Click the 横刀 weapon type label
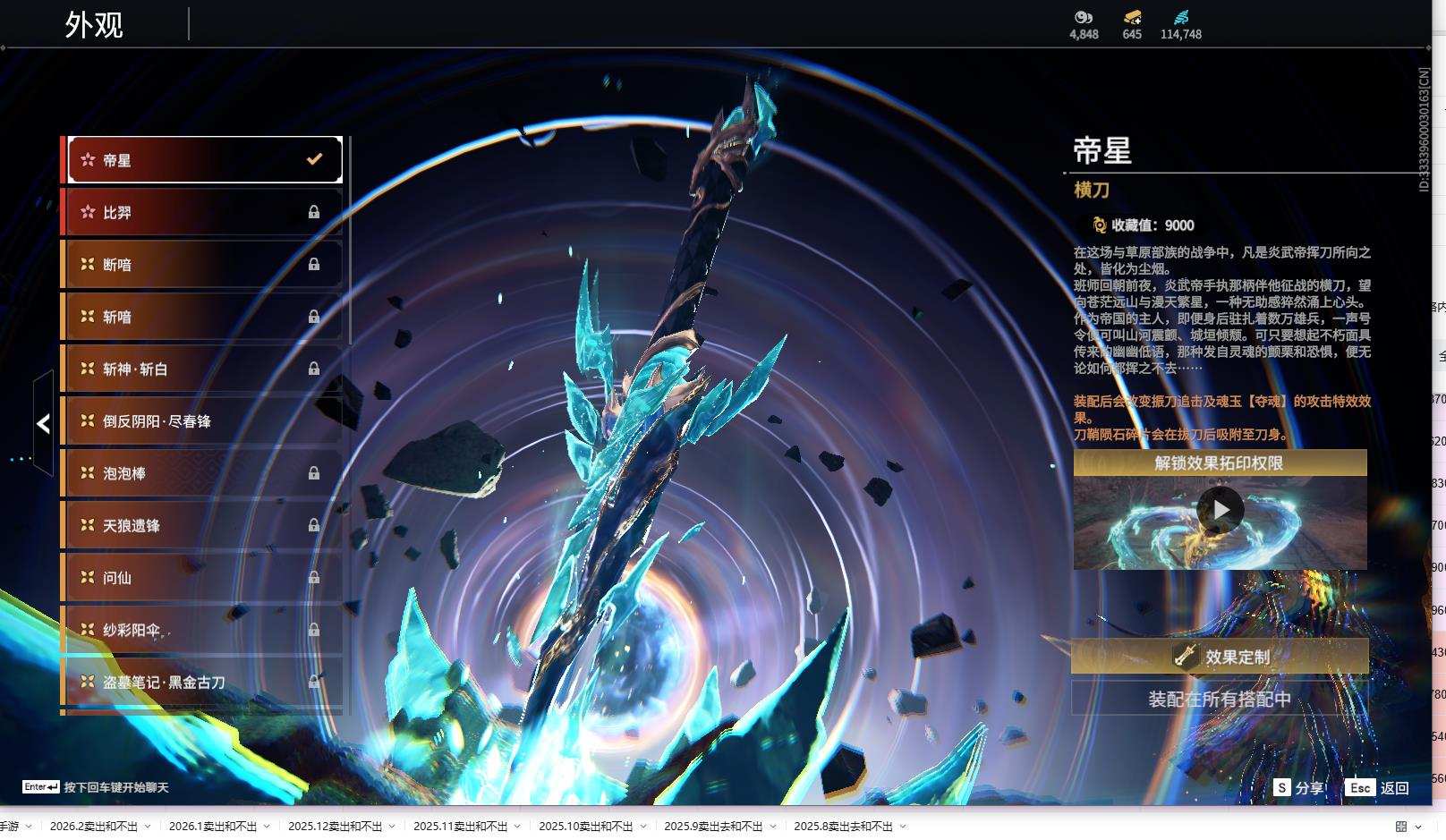 click(x=1092, y=190)
